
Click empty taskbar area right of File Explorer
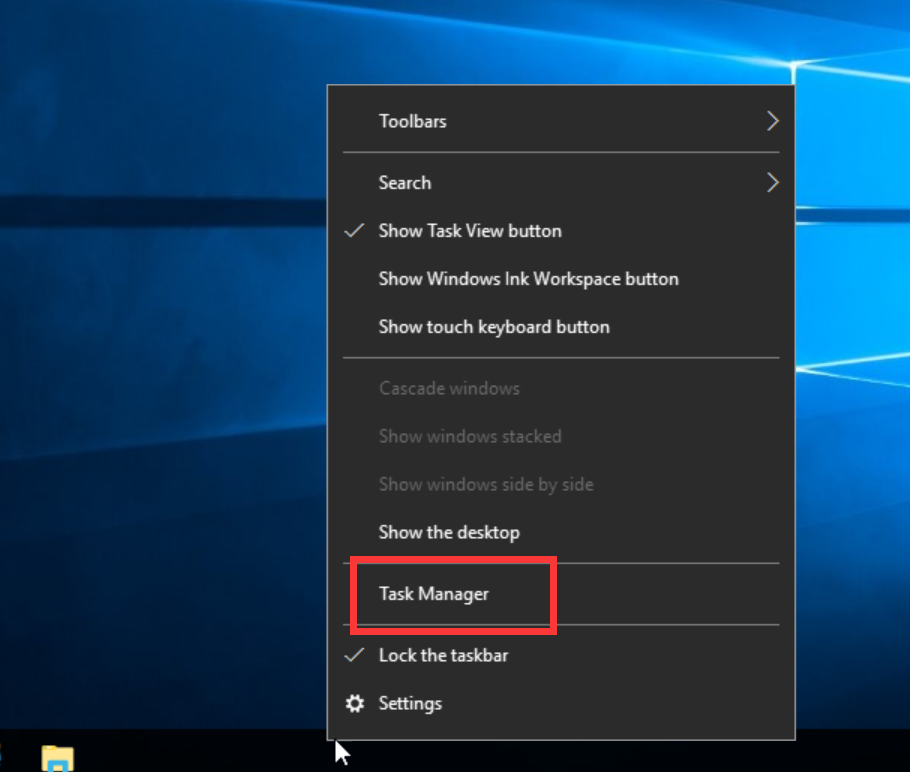click(x=200, y=755)
